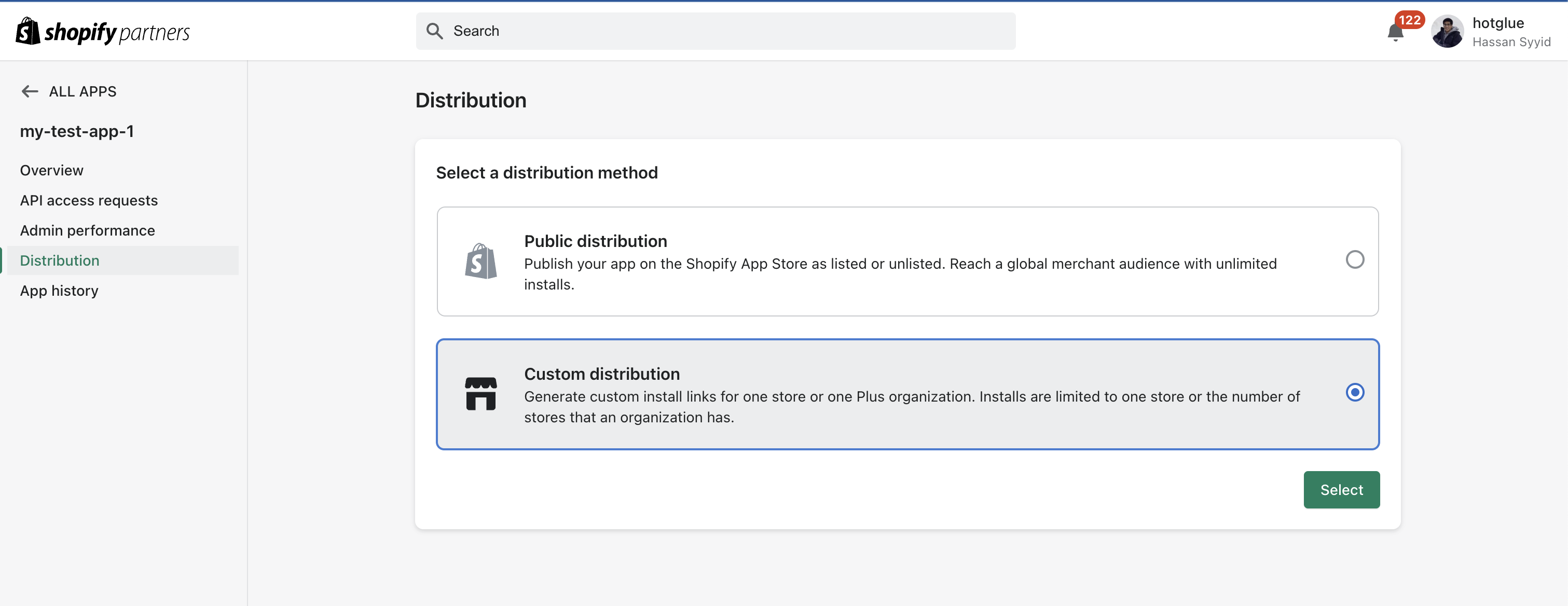Select Distribution in the sidebar
This screenshot has width=1568, height=606.
pyautogui.click(x=60, y=260)
